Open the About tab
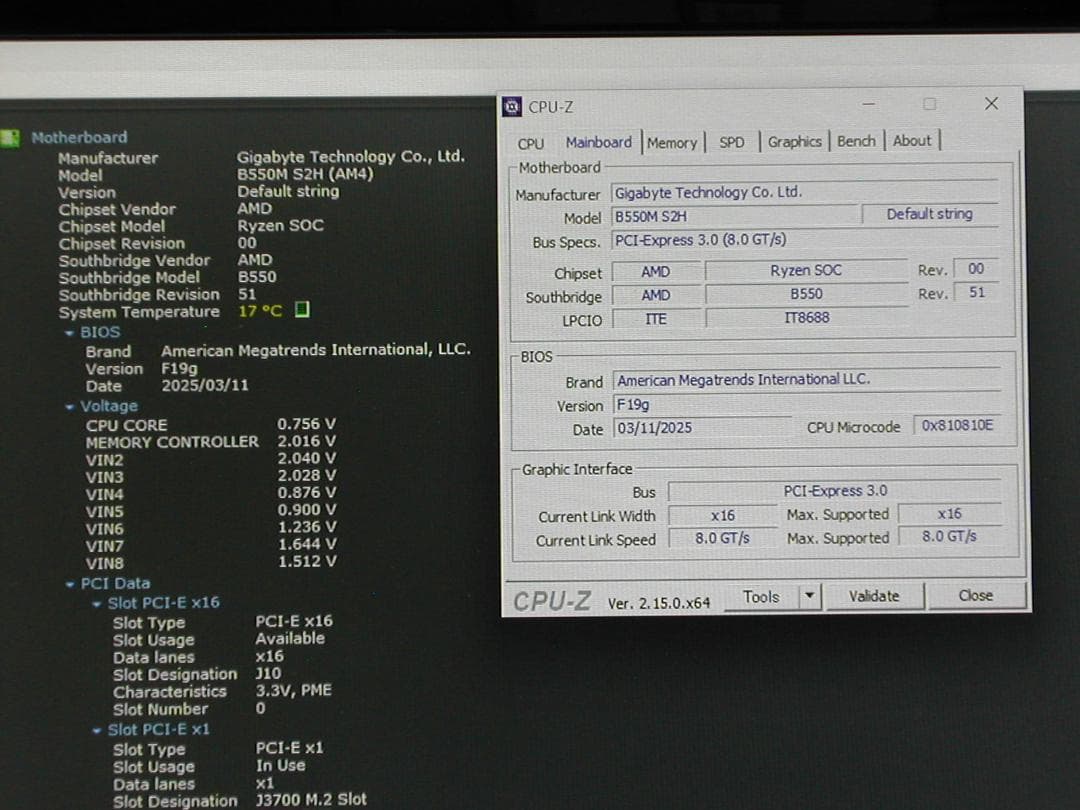The height and width of the screenshot is (810, 1080). pyautogui.click(x=912, y=142)
